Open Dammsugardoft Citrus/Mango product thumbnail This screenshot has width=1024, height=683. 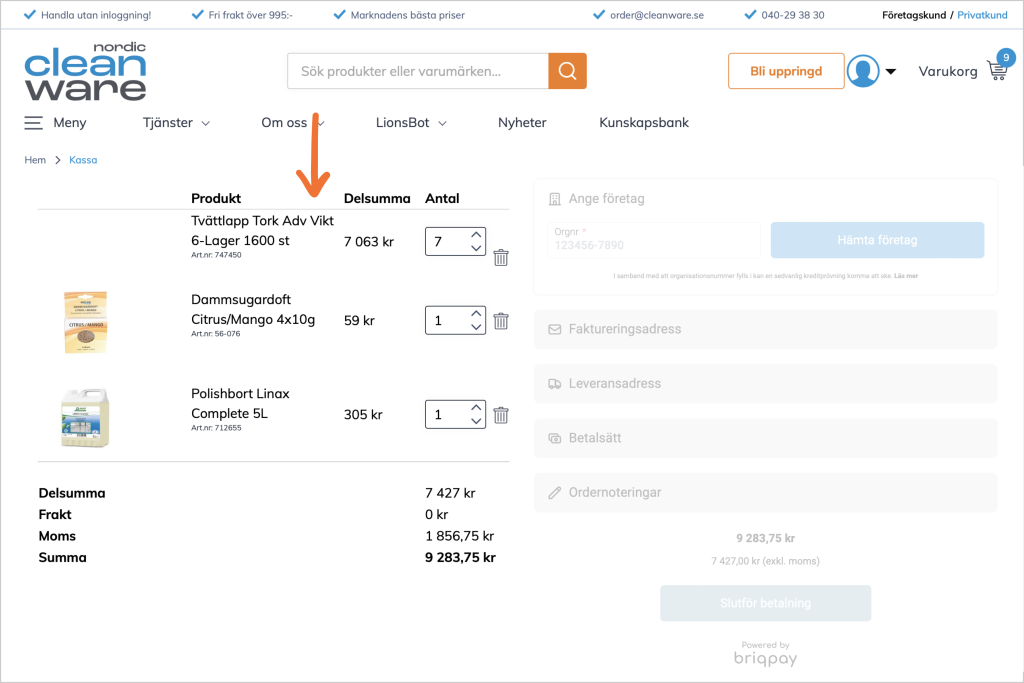pos(85,321)
